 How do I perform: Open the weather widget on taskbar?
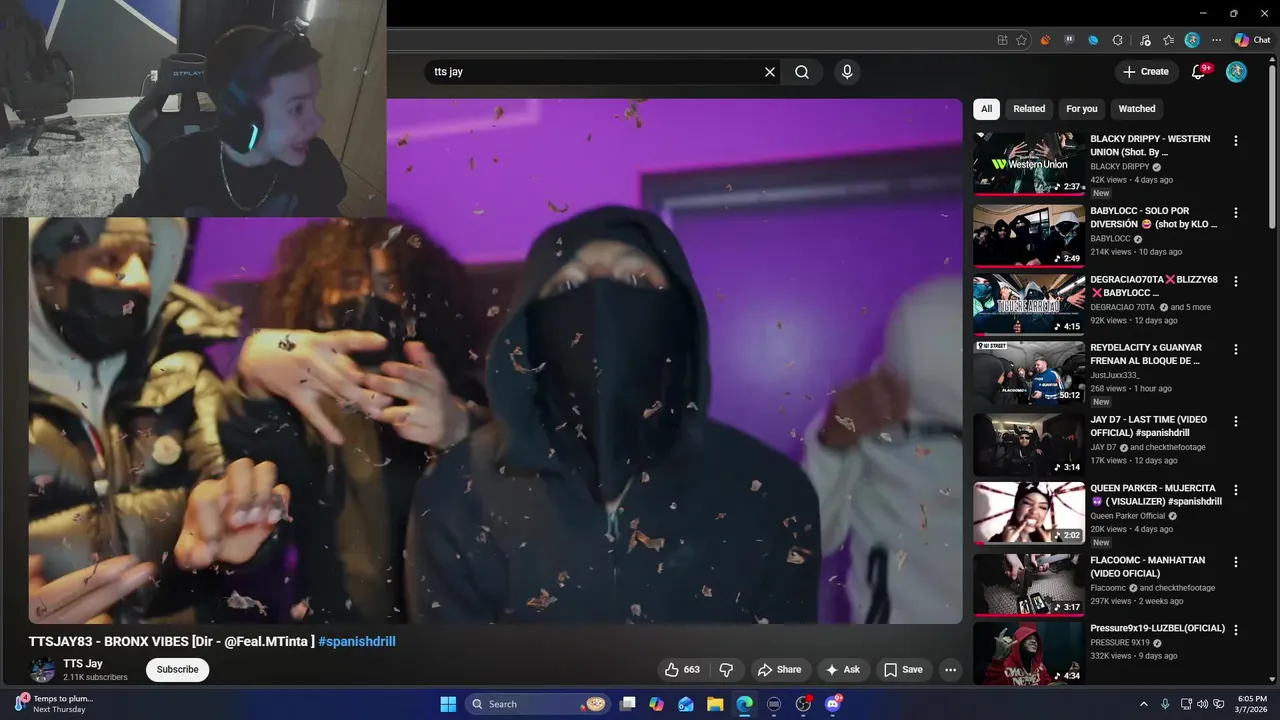click(x=54, y=704)
